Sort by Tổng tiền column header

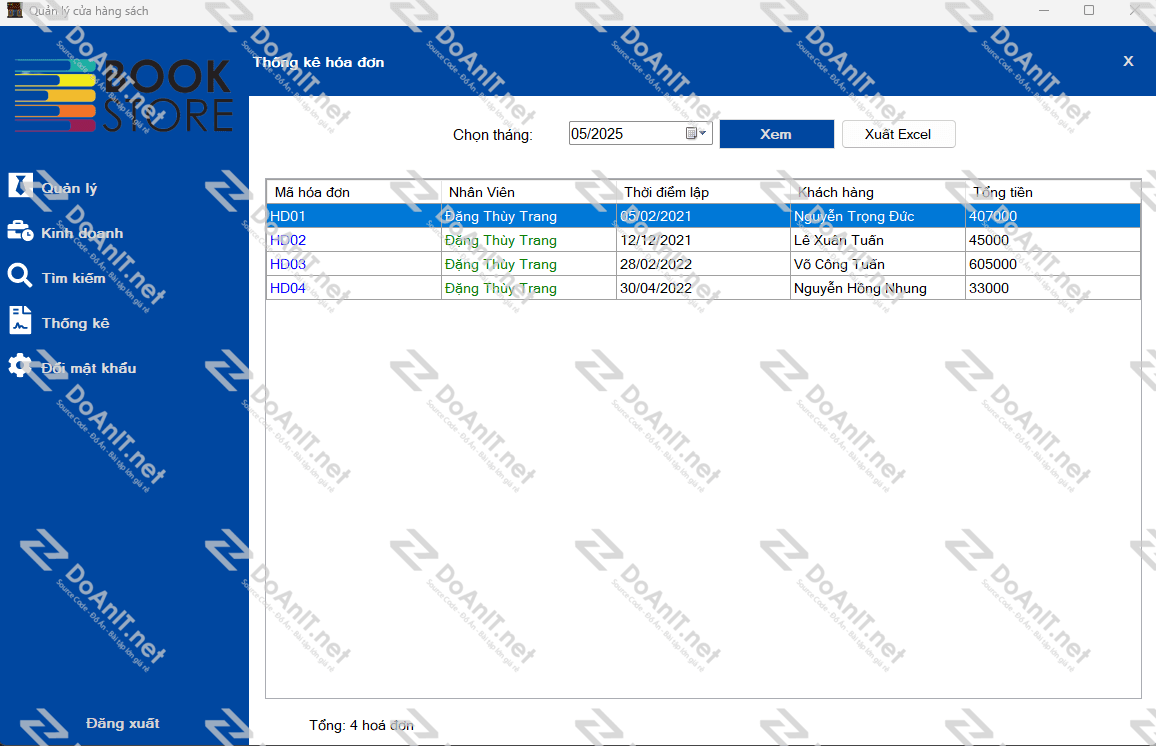(x=1052, y=192)
